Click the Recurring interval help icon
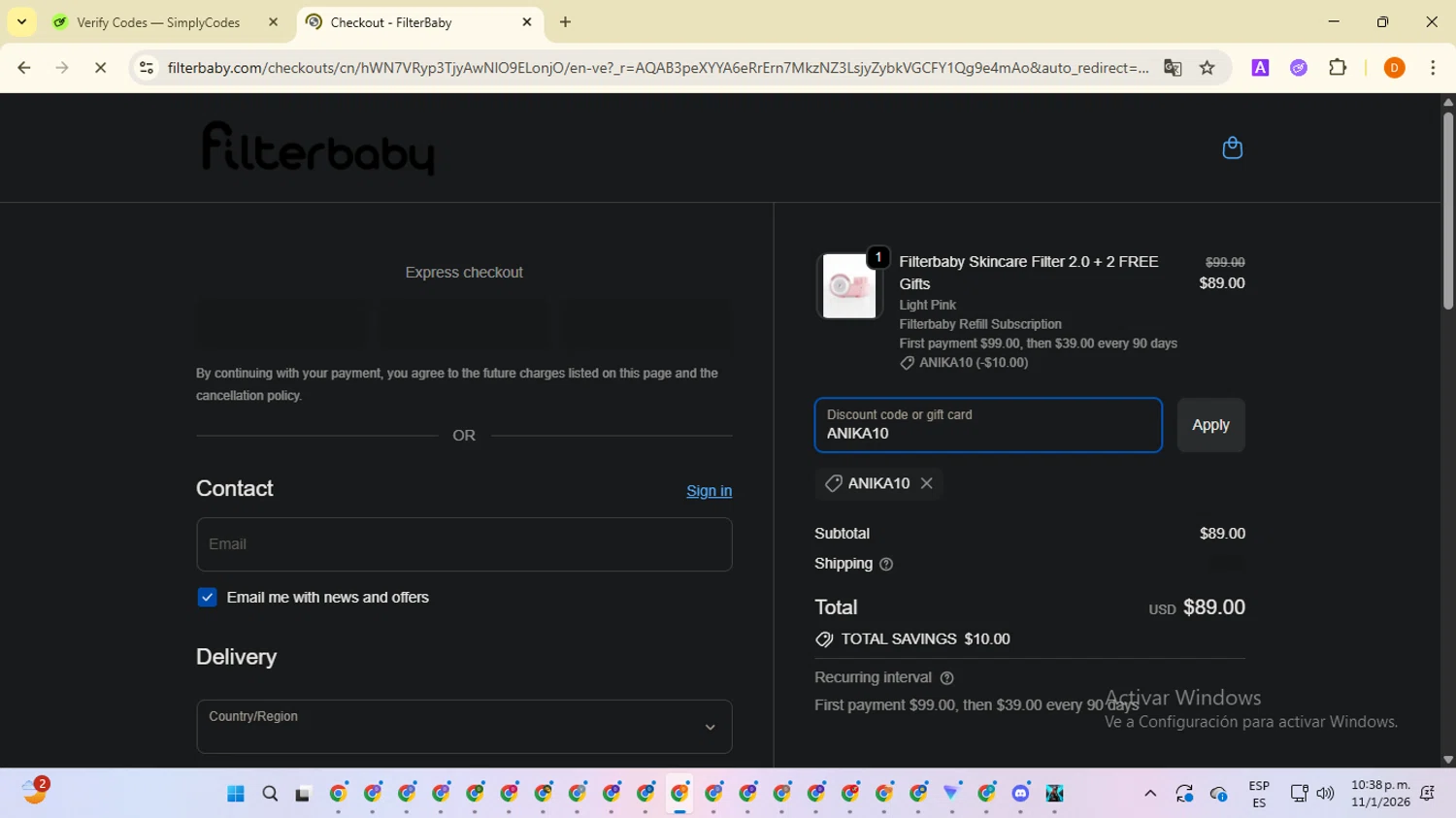The height and width of the screenshot is (818, 1456). tap(946, 678)
